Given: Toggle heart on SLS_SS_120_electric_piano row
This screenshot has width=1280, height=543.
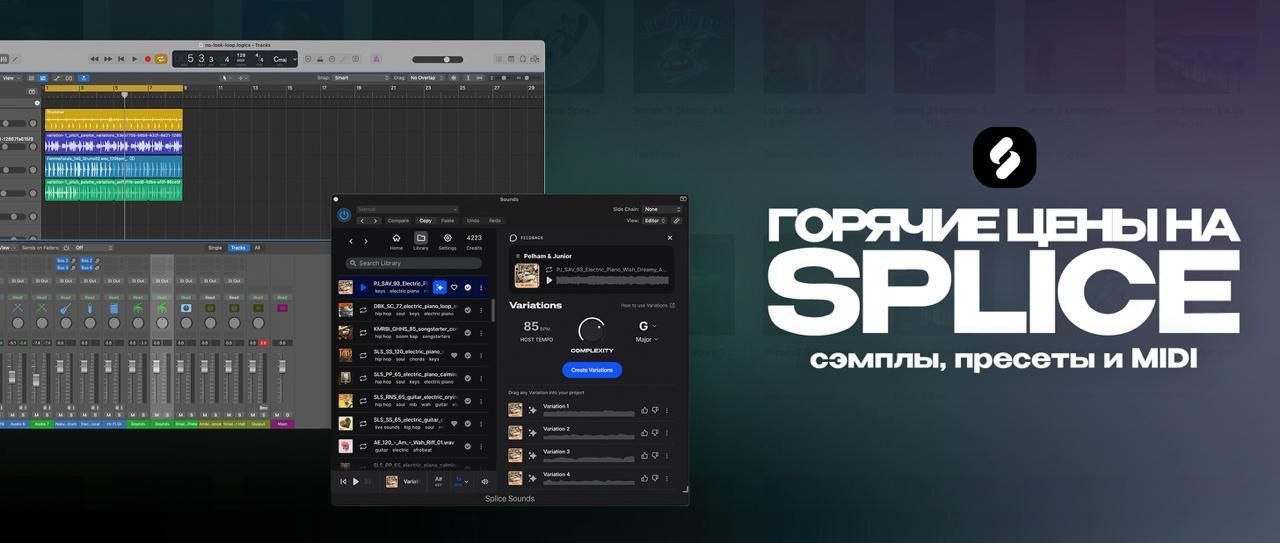Looking at the screenshot, I should [454, 355].
